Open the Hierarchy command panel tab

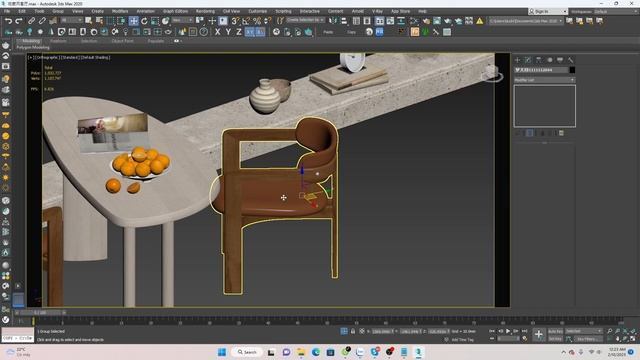538,60
